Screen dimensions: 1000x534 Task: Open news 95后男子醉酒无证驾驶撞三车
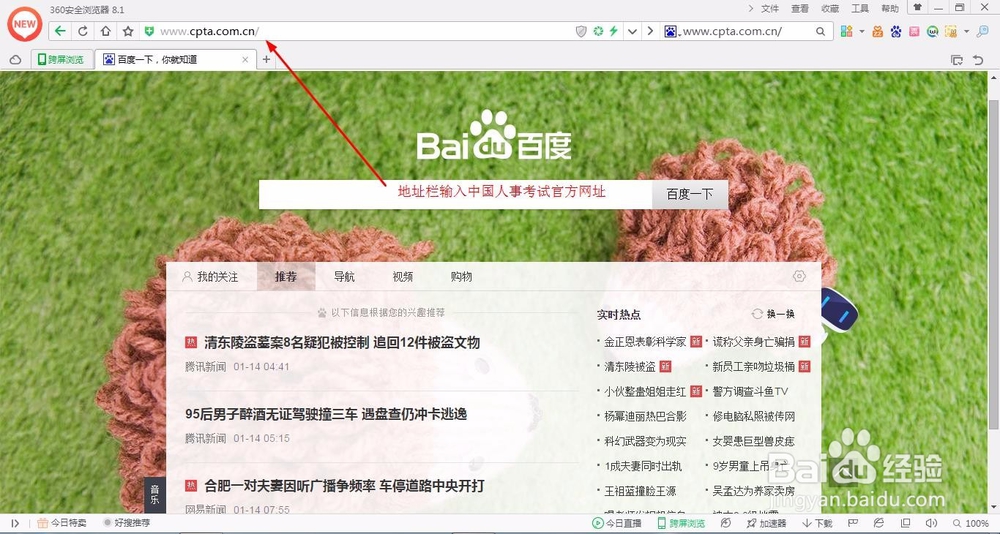tap(326, 414)
